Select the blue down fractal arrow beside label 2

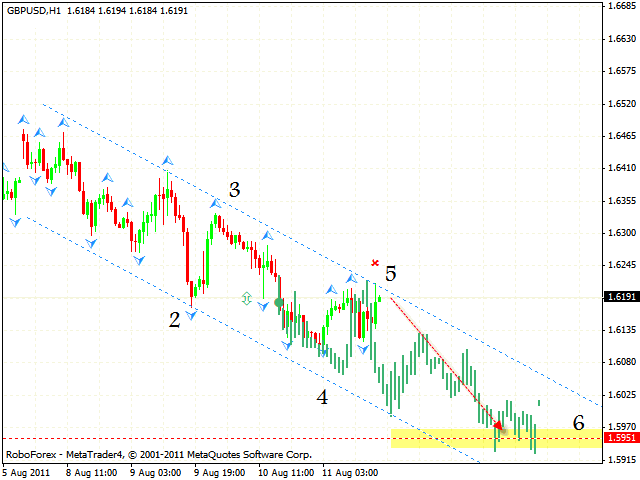tap(191, 315)
